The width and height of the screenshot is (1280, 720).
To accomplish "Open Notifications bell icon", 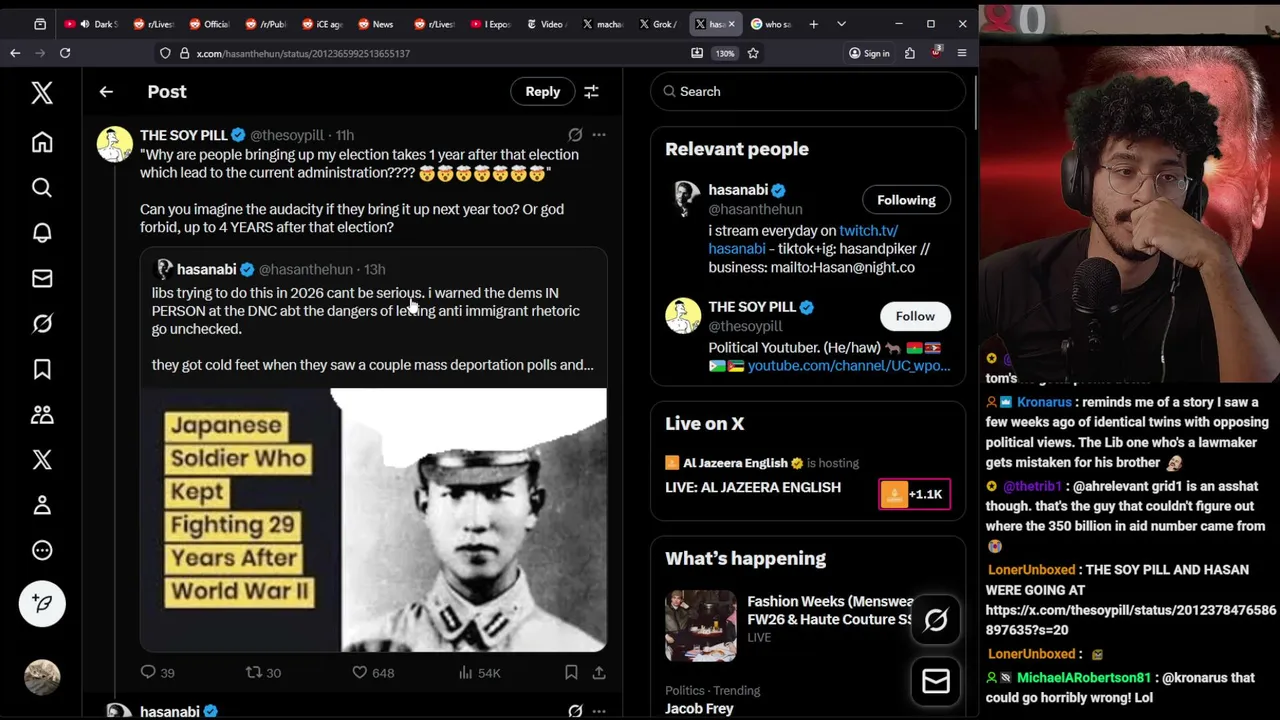I will click(x=42, y=233).
